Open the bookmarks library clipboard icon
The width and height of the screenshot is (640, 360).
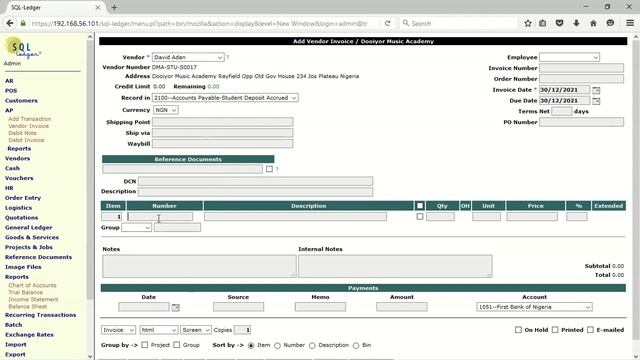pos(542,23)
